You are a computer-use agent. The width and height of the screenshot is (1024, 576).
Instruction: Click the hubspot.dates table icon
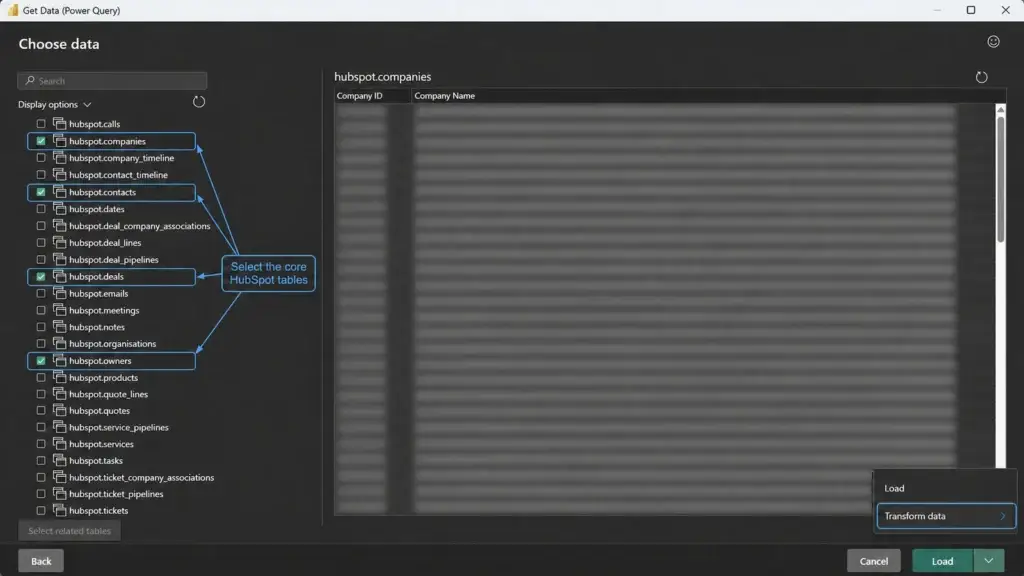click(x=59, y=209)
